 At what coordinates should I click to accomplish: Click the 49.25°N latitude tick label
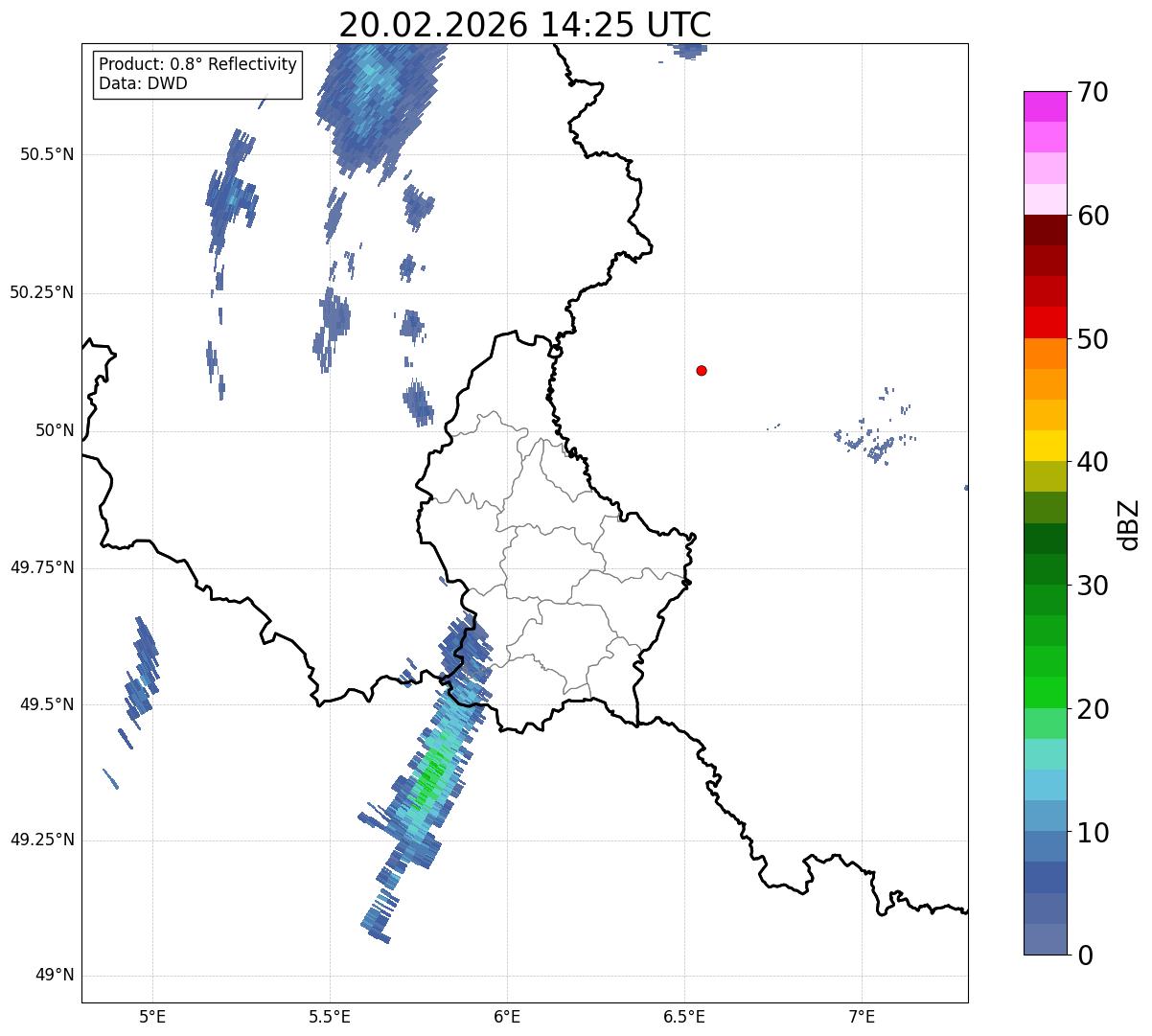point(41,840)
